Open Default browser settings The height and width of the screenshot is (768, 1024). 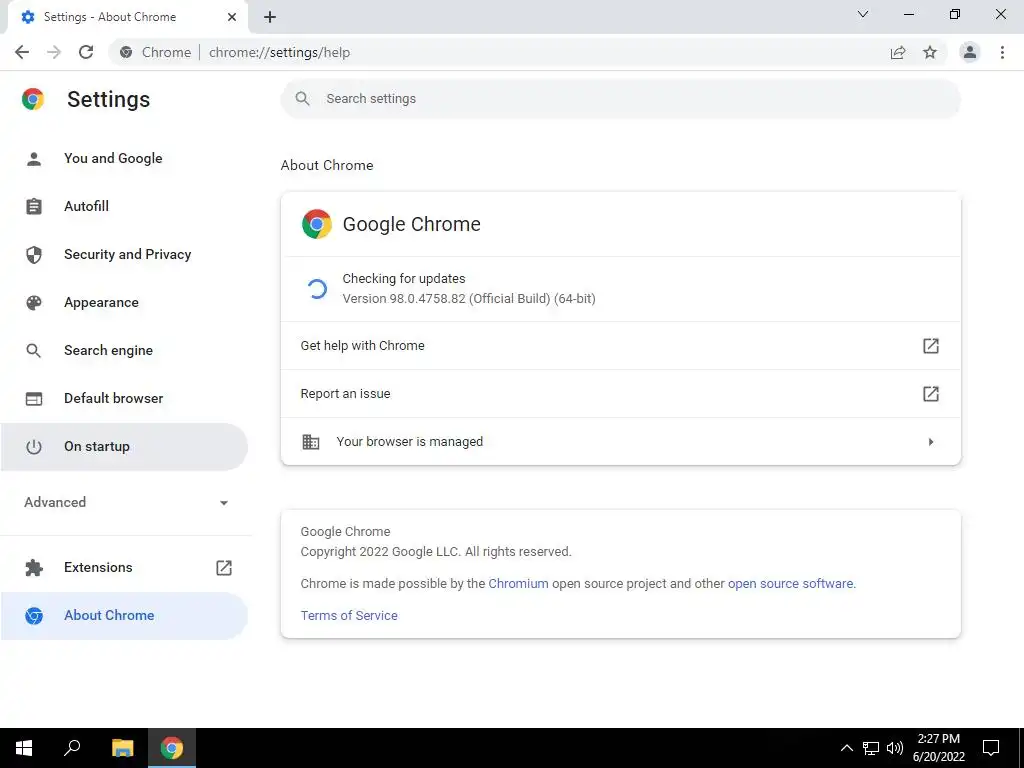(125, 398)
